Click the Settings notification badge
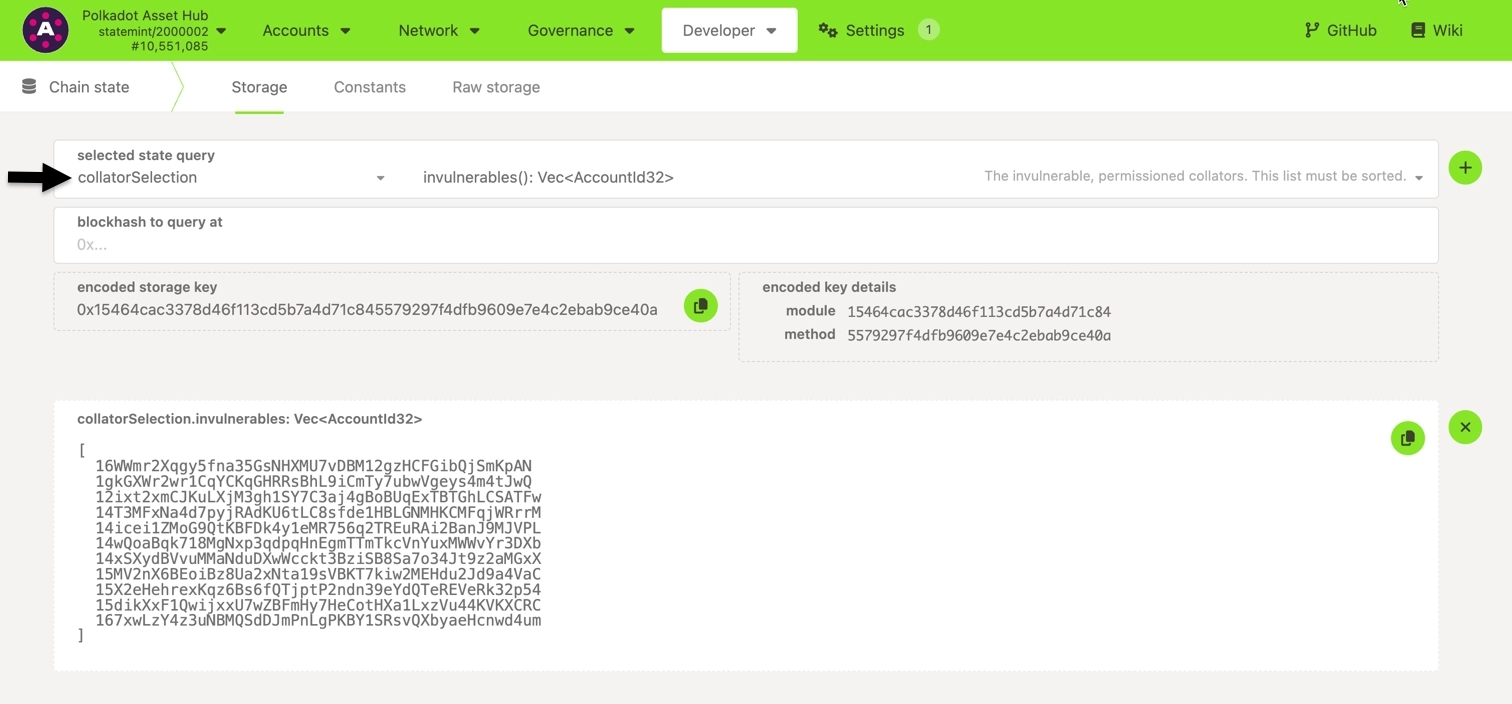Screen dimensions: 1512x704 point(928,30)
